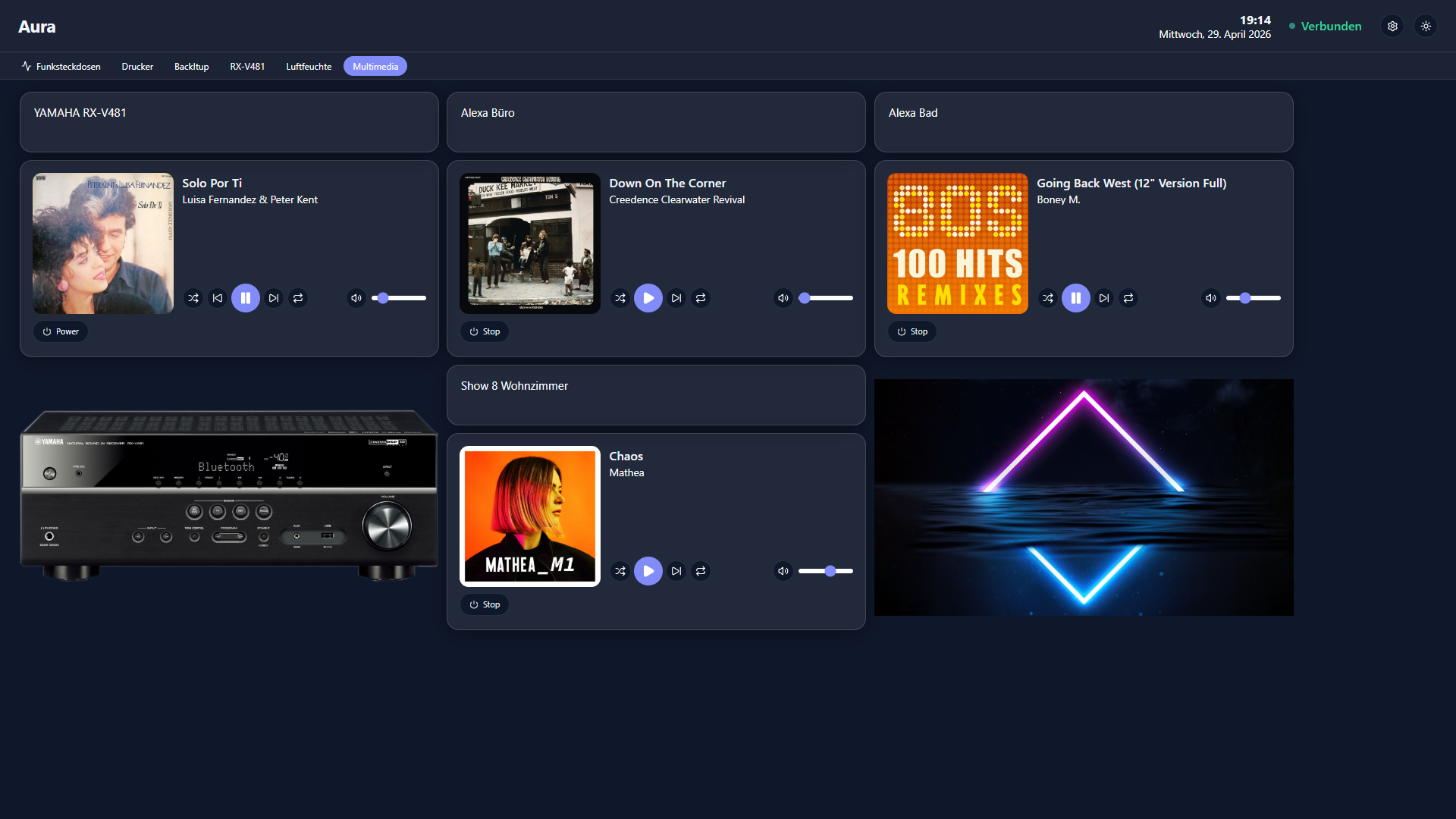Click the Verbunden connection status
The width and height of the screenshot is (1456, 819).
click(x=1325, y=27)
